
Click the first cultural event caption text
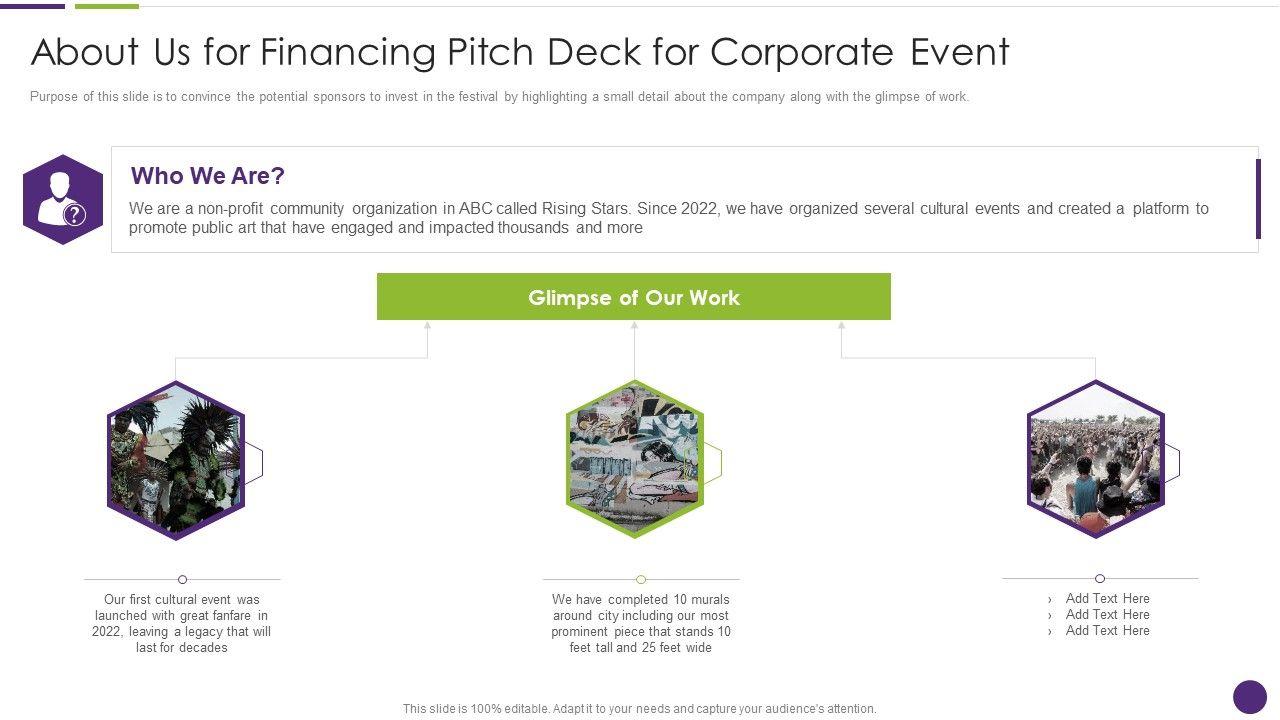coord(182,623)
